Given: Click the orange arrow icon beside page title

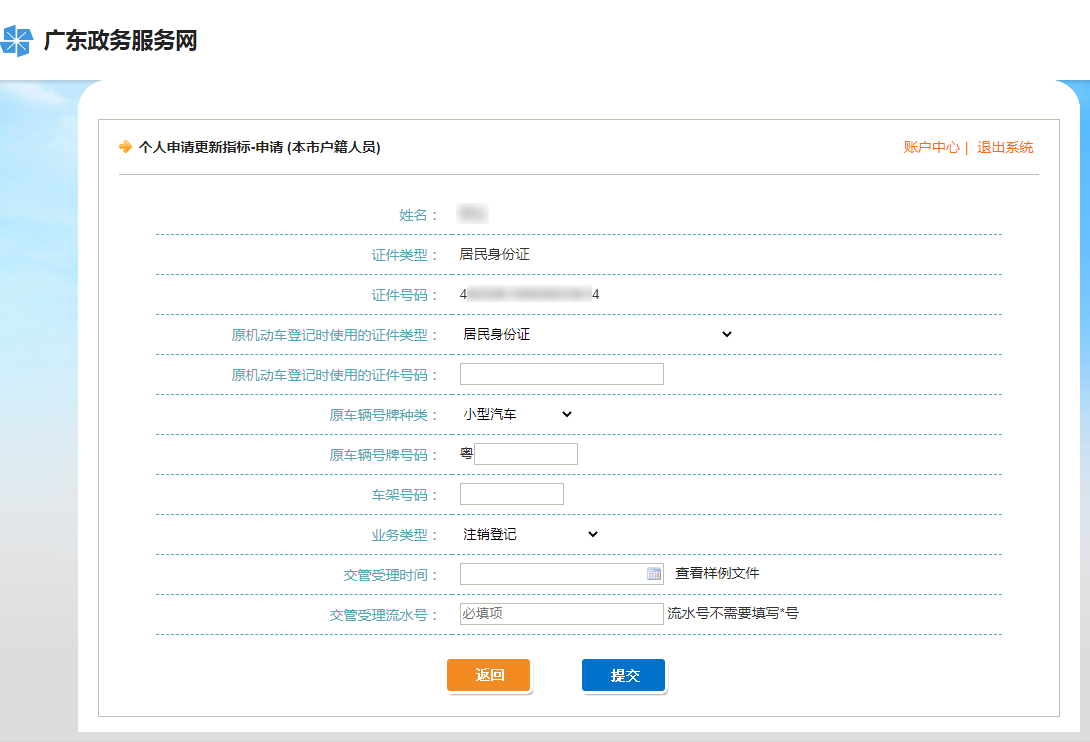Looking at the screenshot, I should click(x=125, y=147).
